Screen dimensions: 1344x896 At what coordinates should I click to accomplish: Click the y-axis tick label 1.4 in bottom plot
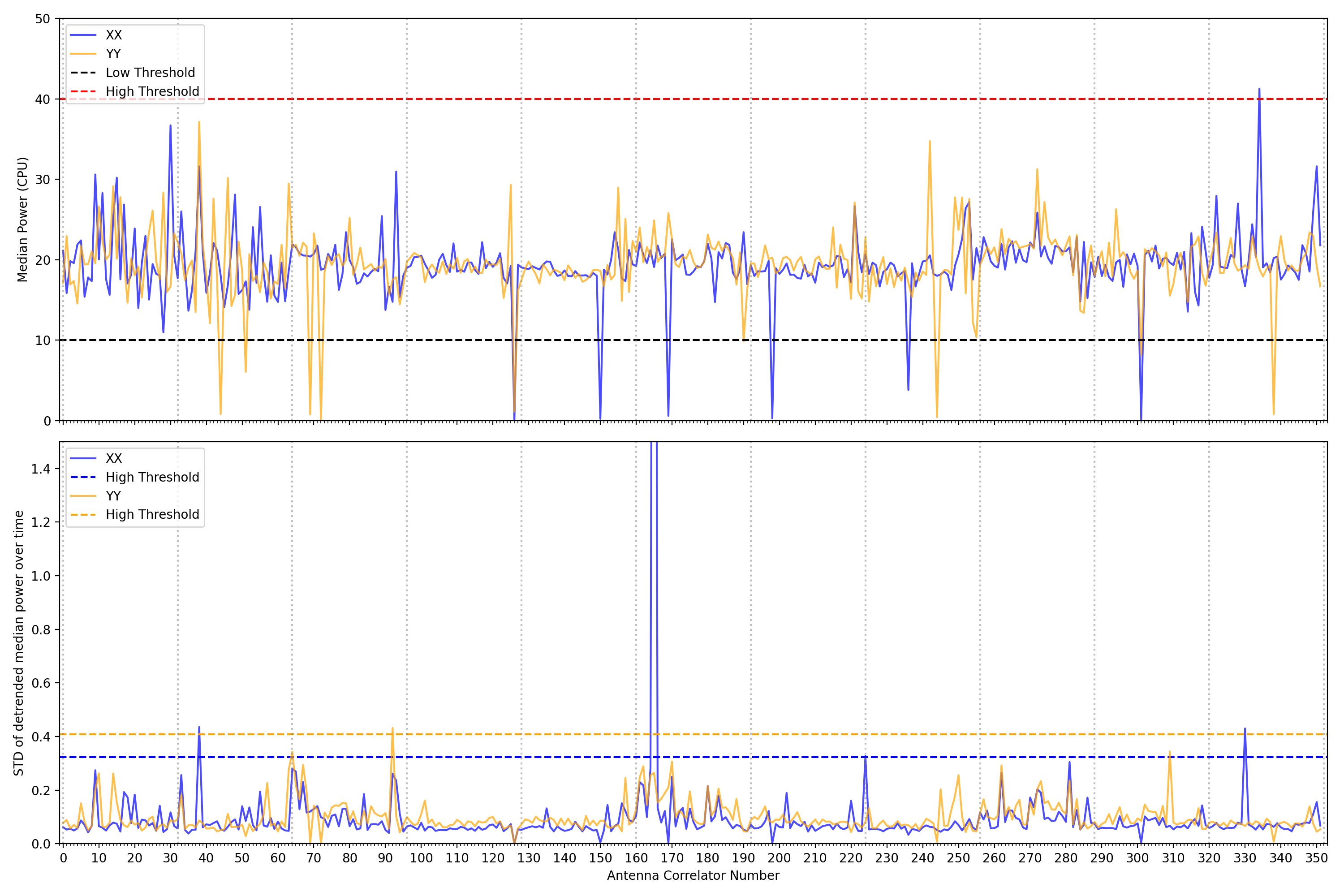(x=41, y=469)
